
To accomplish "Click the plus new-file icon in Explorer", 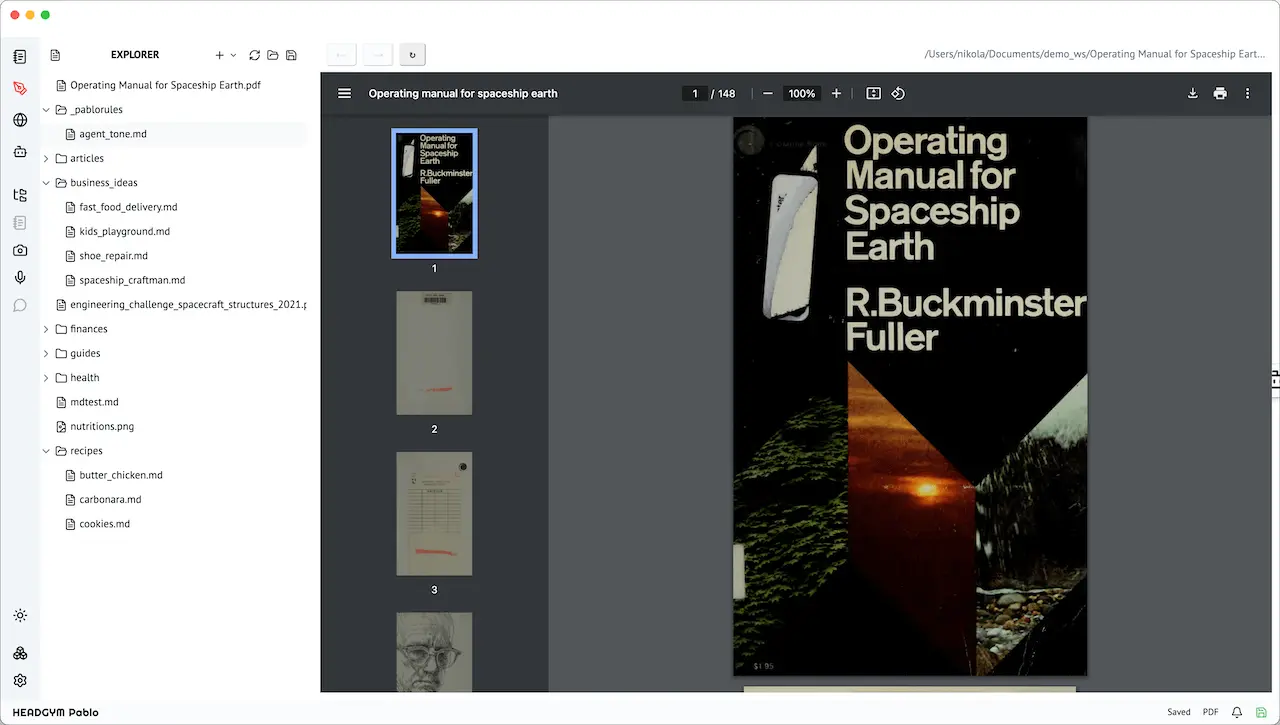I will [x=220, y=55].
